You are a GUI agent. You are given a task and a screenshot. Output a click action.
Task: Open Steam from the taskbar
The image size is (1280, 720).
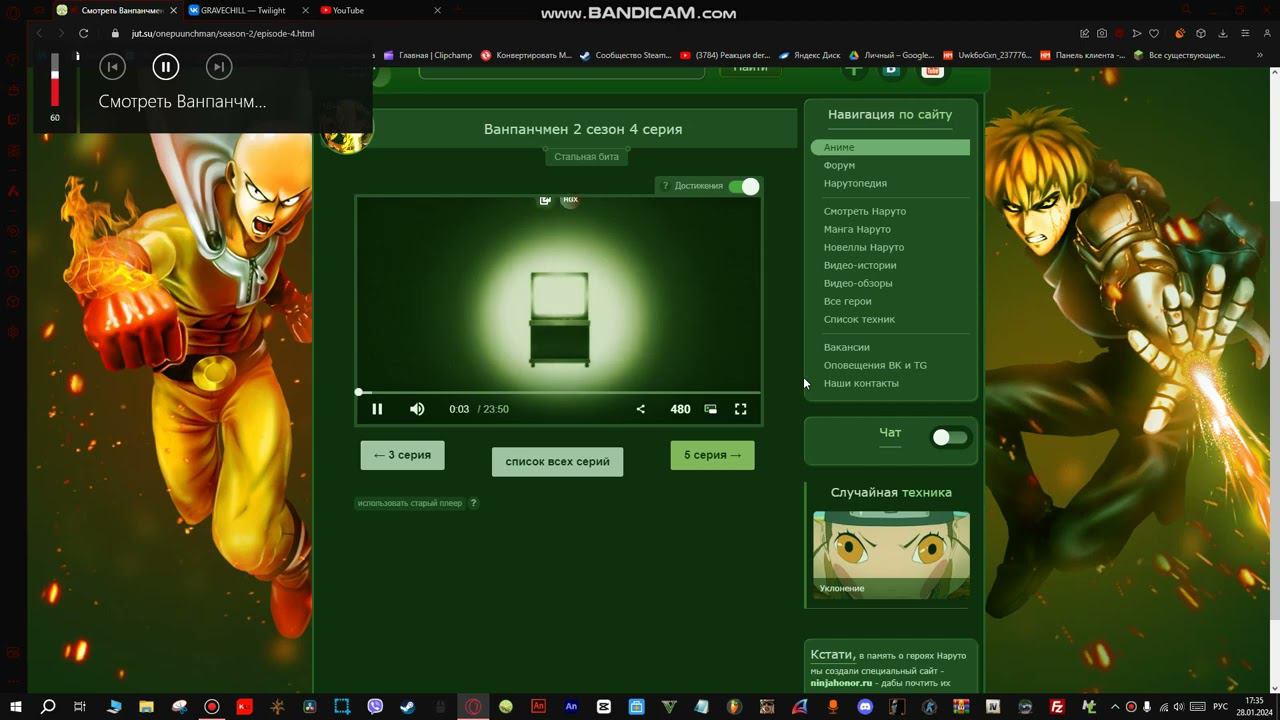pyautogui.click(x=407, y=707)
